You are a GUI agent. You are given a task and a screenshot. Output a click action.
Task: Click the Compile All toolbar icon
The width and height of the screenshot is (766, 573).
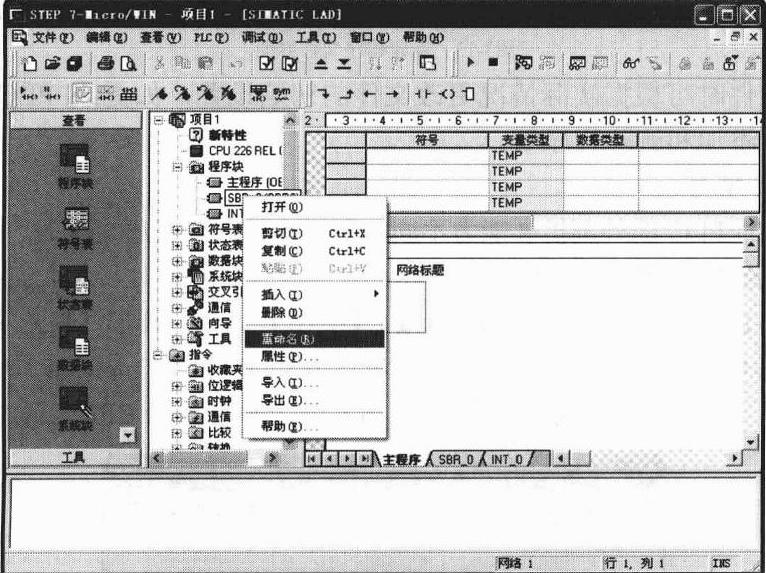click(290, 64)
